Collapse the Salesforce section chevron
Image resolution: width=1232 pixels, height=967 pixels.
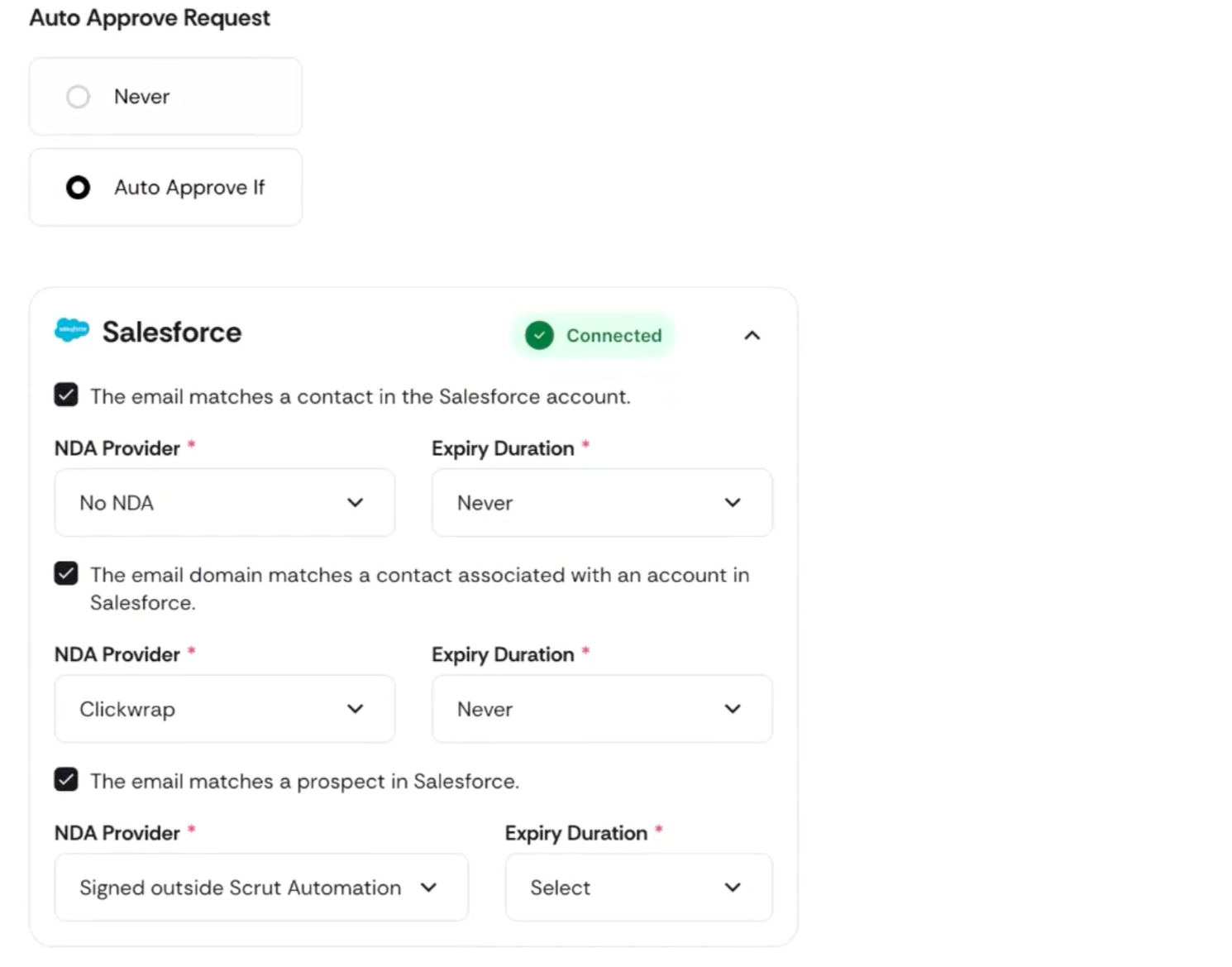pyautogui.click(x=752, y=336)
